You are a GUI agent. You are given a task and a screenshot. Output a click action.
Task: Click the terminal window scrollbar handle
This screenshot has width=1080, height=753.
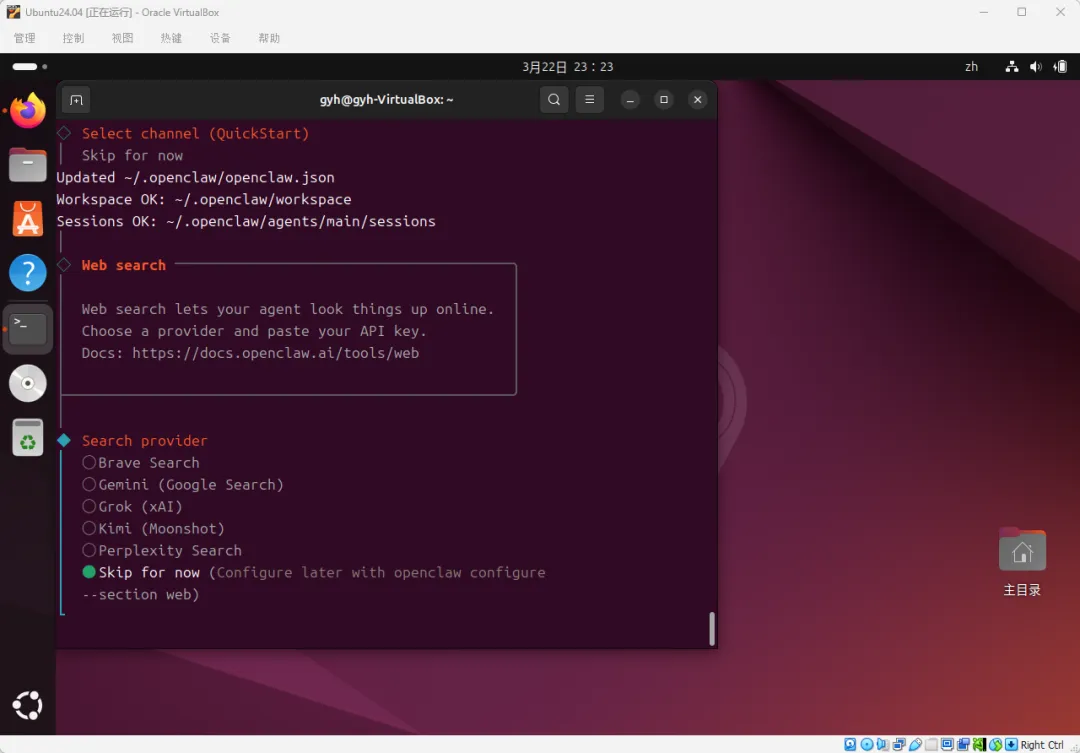(x=712, y=628)
